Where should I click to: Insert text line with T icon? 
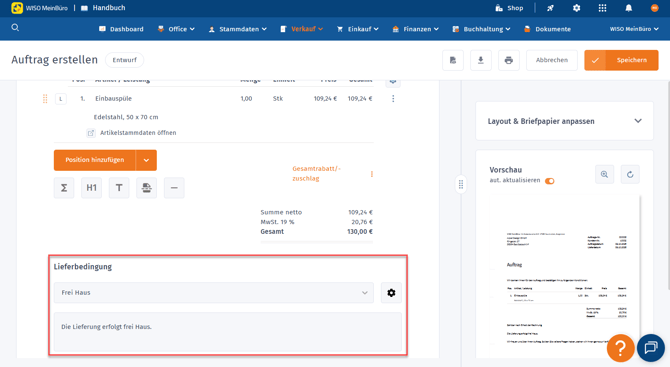pyautogui.click(x=119, y=188)
